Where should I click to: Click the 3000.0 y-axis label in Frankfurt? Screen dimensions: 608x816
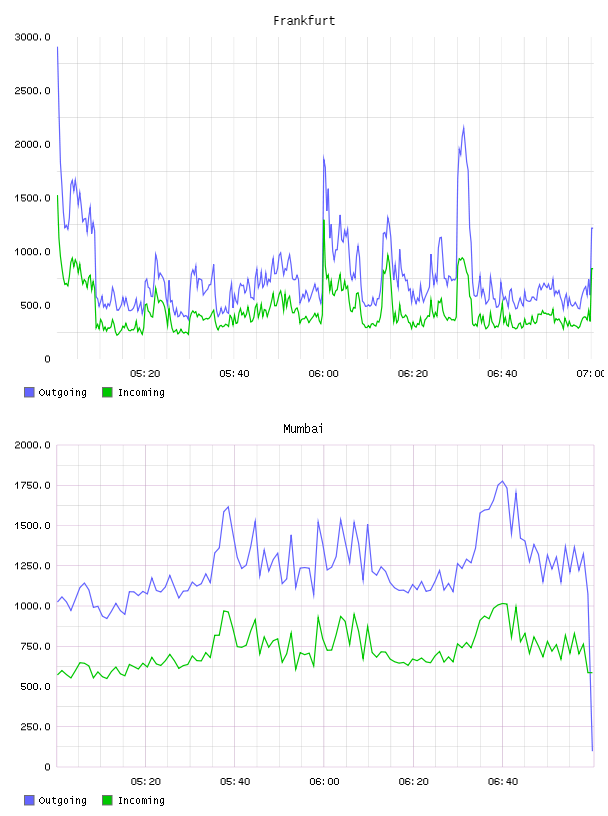click(x=33, y=37)
